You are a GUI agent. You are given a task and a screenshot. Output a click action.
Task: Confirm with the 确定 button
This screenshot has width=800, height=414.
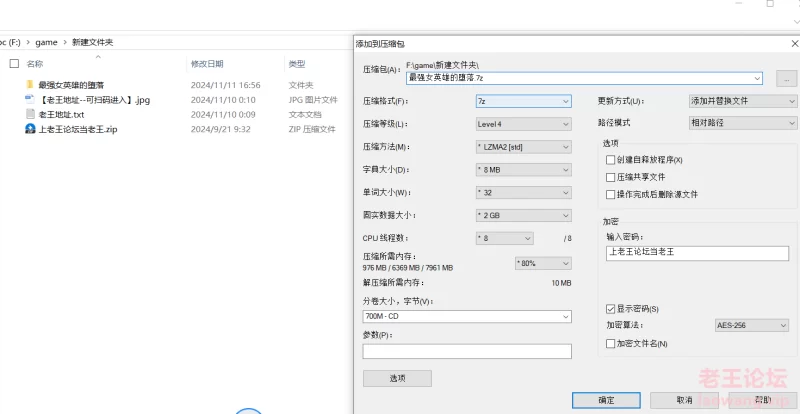point(606,400)
